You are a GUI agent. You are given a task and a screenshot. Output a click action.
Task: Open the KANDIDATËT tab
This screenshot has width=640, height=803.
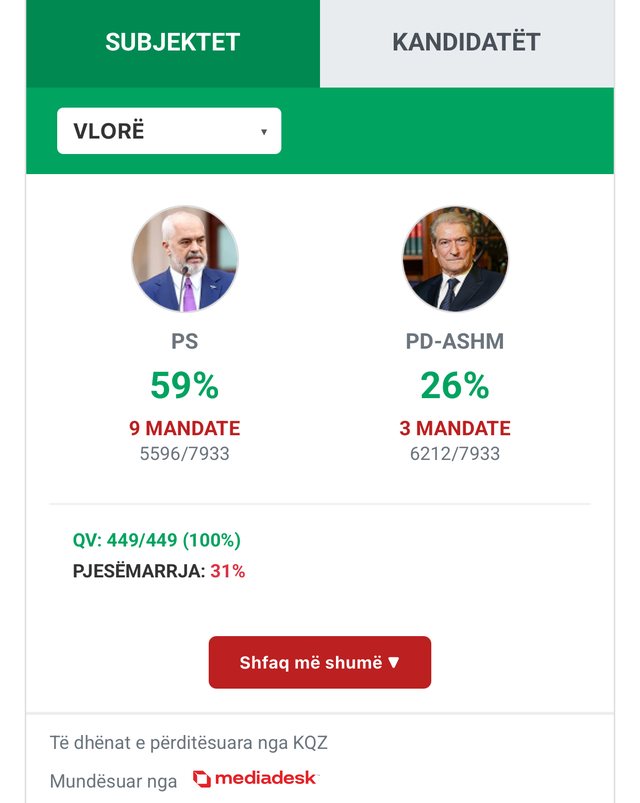[x=467, y=43]
